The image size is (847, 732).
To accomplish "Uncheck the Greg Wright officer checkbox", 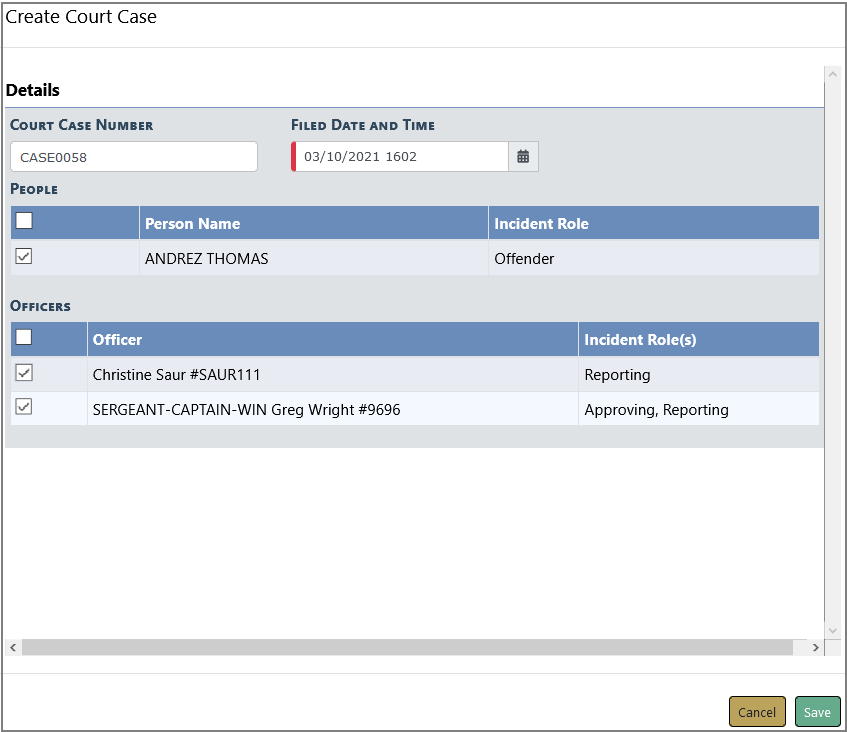I will pos(25,407).
